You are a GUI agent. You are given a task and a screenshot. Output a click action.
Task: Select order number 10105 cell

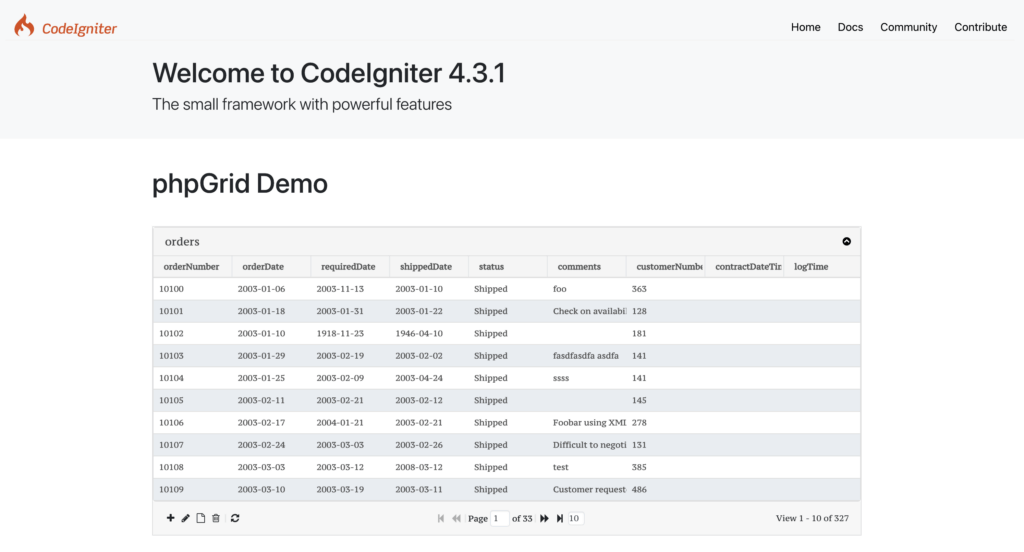pos(193,400)
